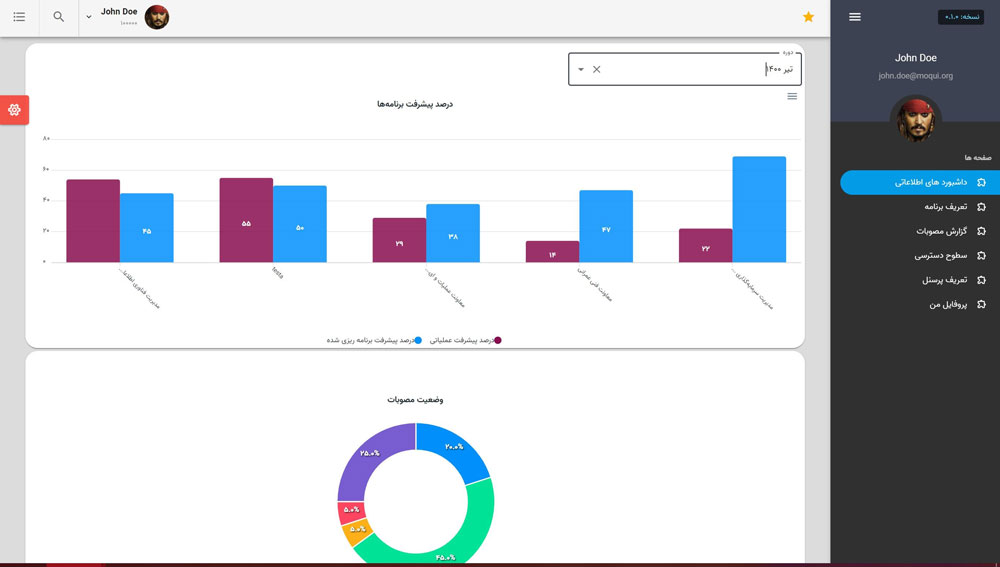Click the نسخه version badge
1000x567 pixels.
click(961, 17)
